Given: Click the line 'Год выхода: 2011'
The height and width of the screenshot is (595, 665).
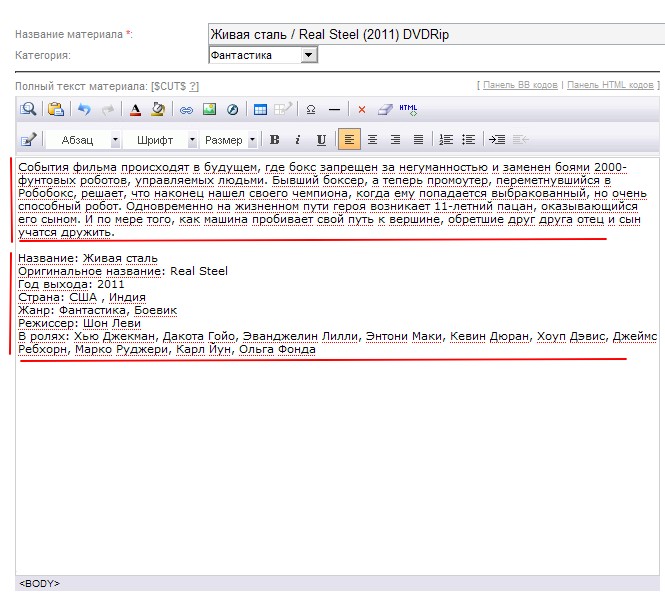Looking at the screenshot, I should 71,284.
